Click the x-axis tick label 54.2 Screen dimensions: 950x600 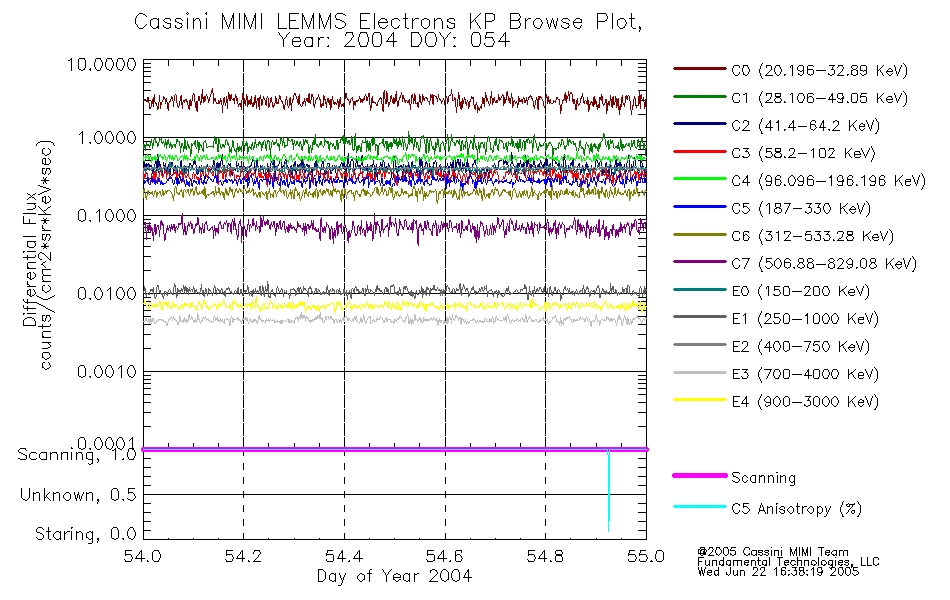pos(243,556)
